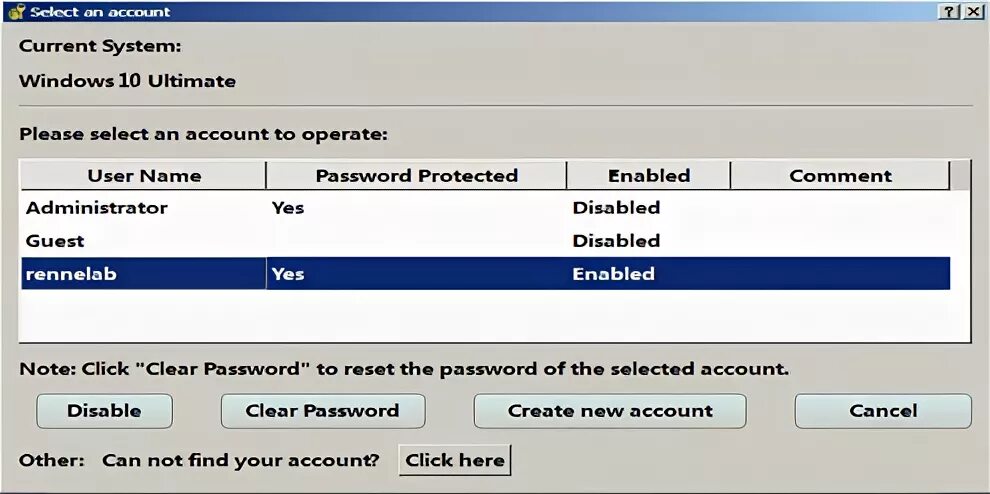This screenshot has height=494, width=990.
Task: Click Guest's Disabled status cell
Action: 616,241
